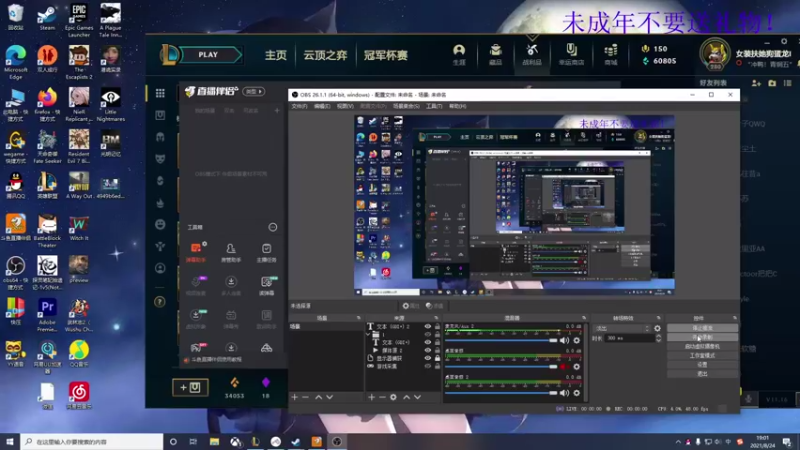Toggle lock on 显示器捕获 source
Screen dimensions: 800x450
437,358
